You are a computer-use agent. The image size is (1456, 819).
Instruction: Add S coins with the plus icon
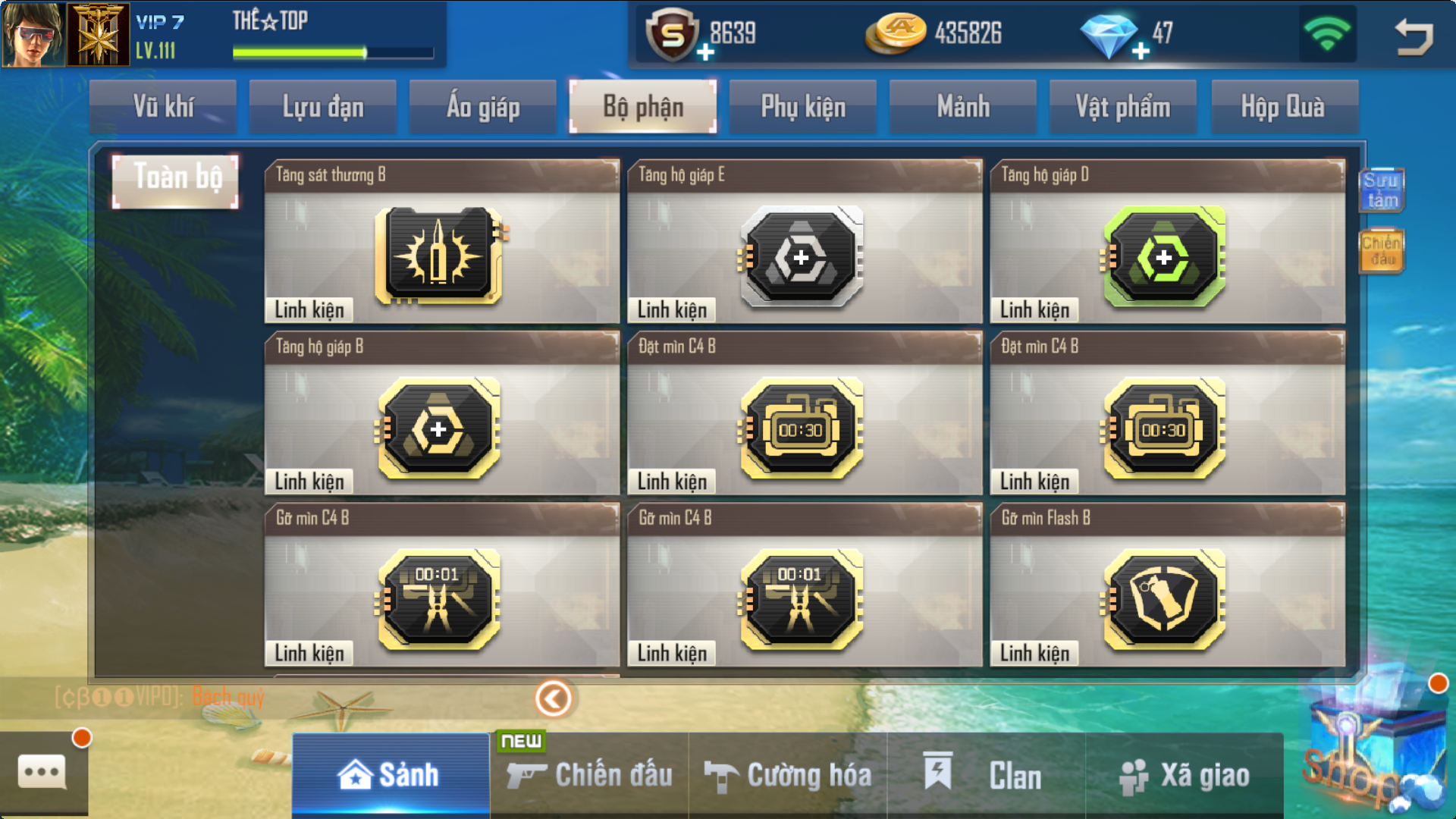point(705,52)
